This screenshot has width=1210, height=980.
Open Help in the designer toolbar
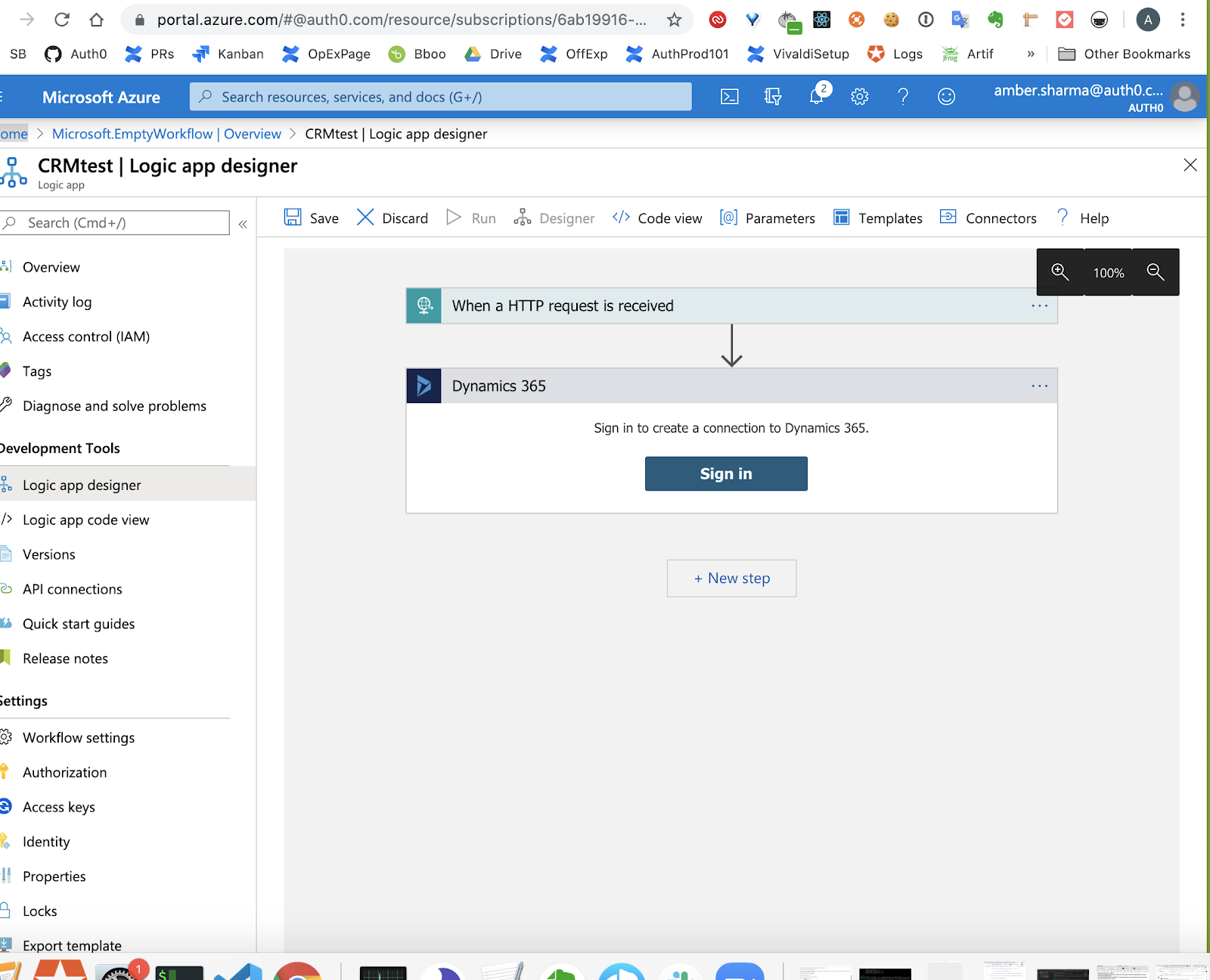click(1083, 218)
